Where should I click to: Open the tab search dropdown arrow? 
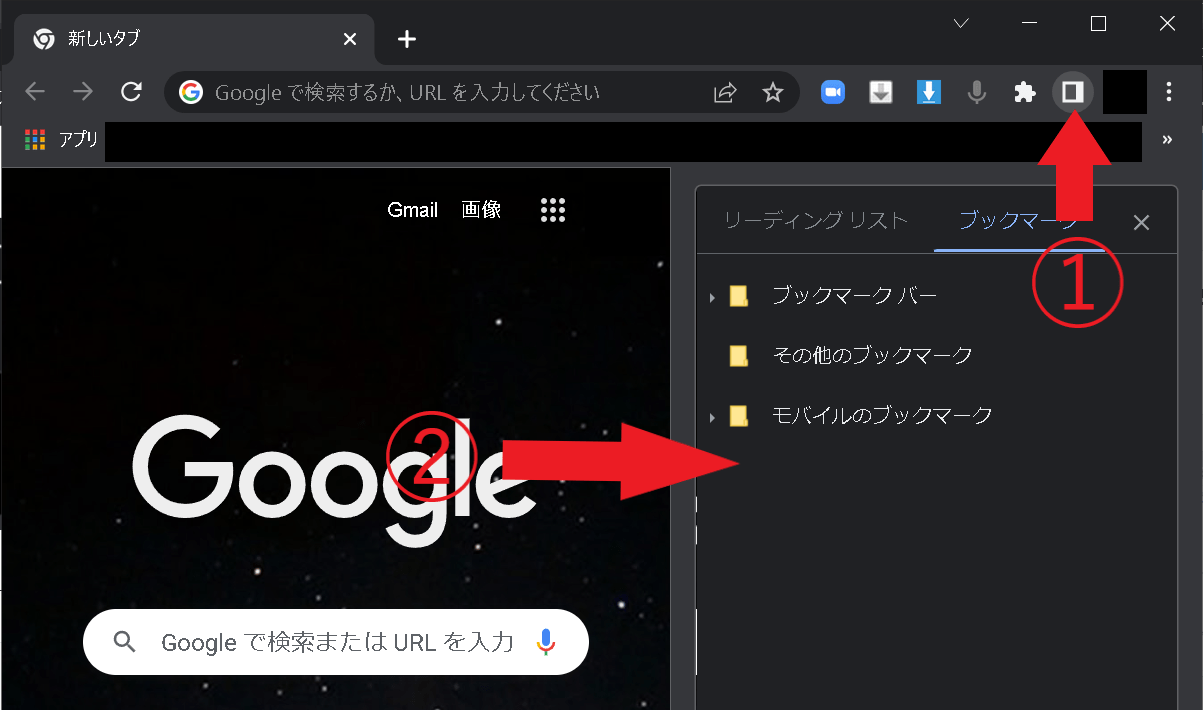pyautogui.click(x=961, y=24)
